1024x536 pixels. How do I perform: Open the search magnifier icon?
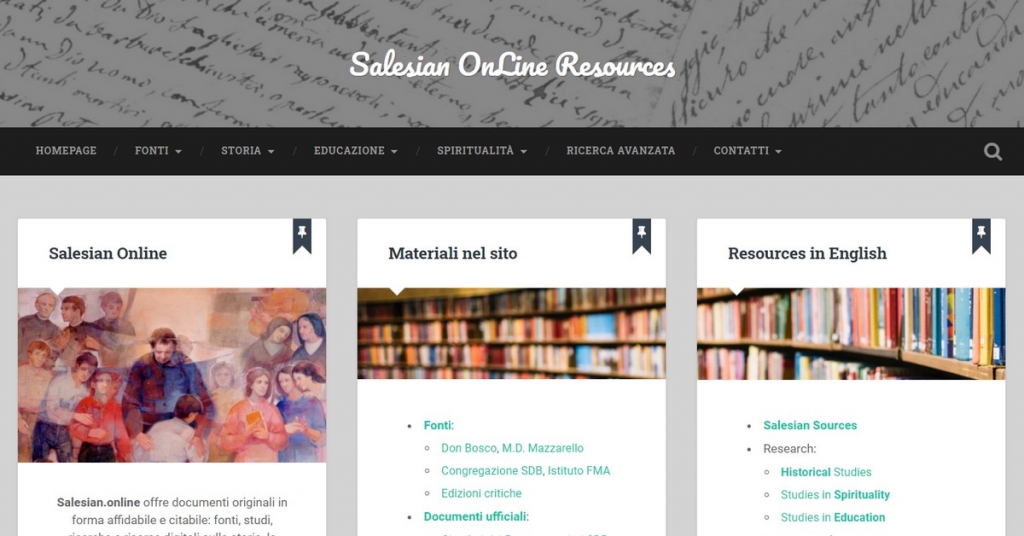(x=993, y=151)
